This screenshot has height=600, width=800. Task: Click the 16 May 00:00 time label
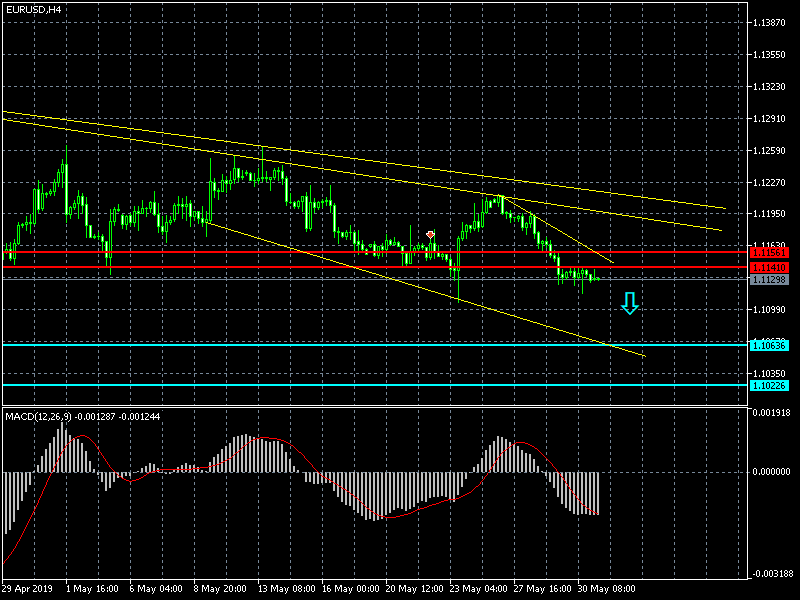click(351, 589)
